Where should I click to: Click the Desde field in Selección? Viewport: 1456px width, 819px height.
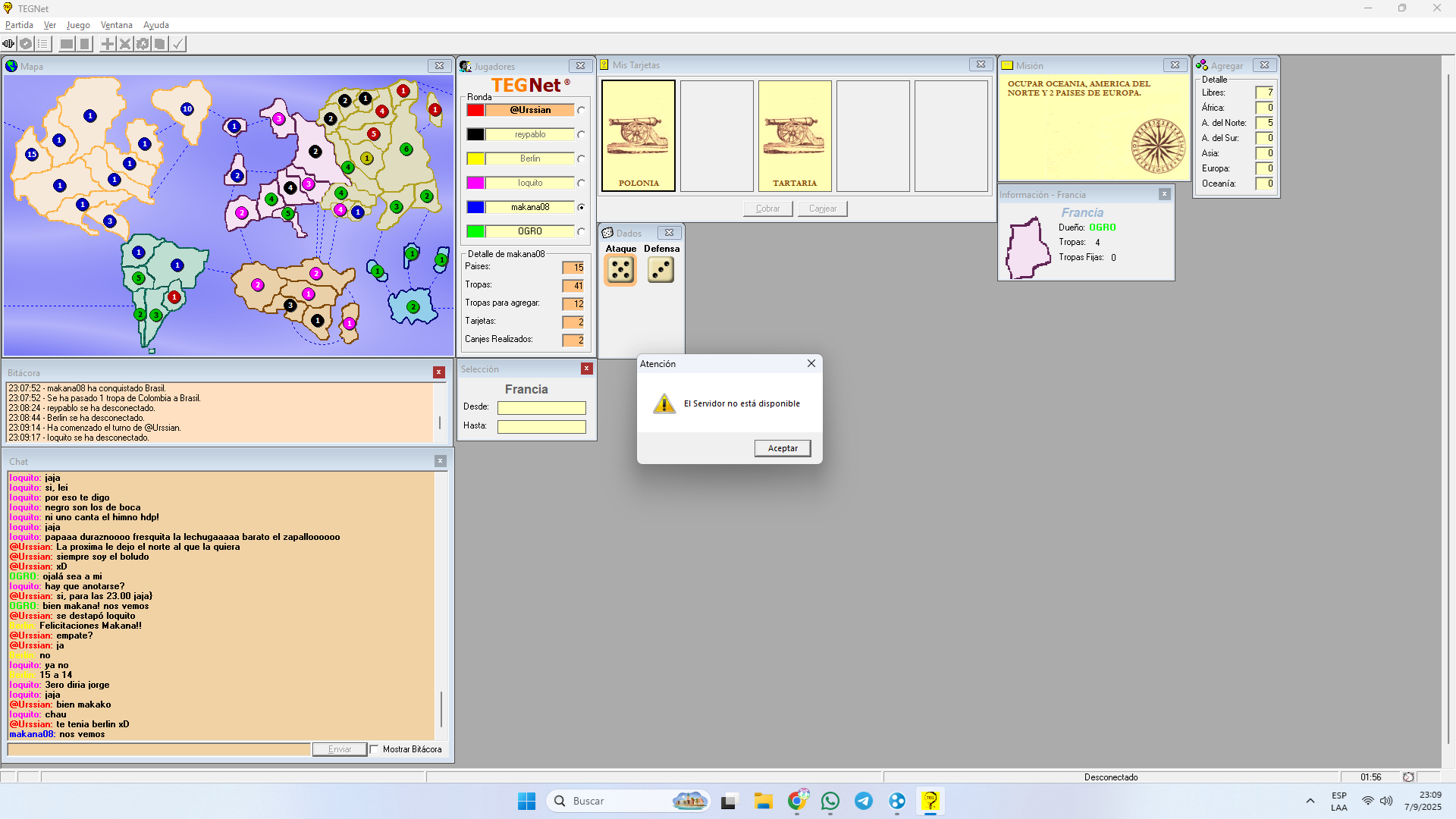pos(541,408)
